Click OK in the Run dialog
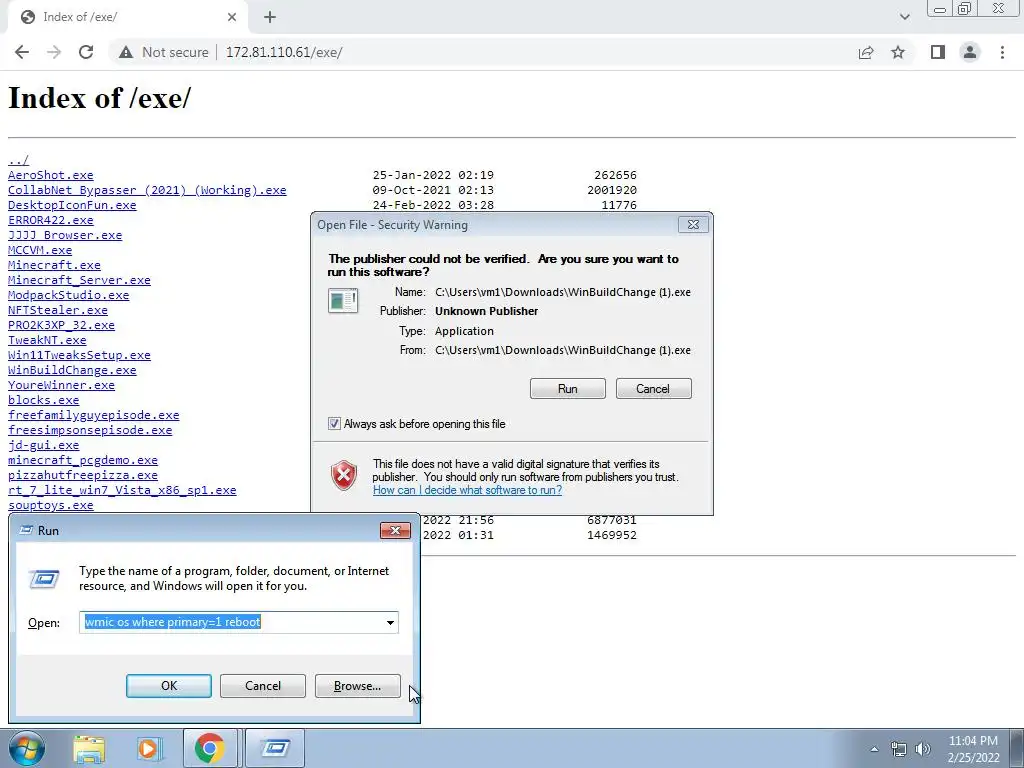Image resolution: width=1024 pixels, height=768 pixels. point(168,686)
